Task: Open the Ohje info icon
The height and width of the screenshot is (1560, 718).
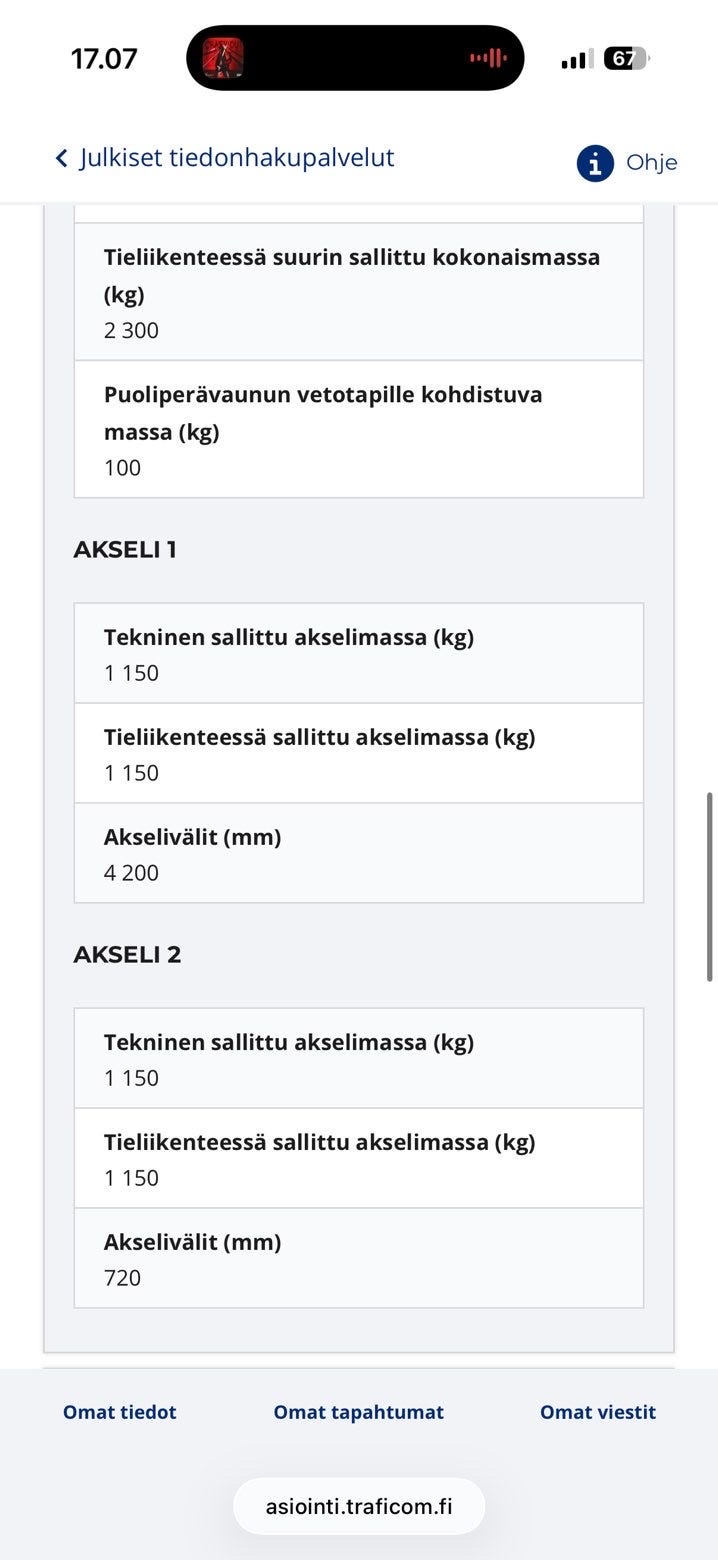Action: [594, 162]
